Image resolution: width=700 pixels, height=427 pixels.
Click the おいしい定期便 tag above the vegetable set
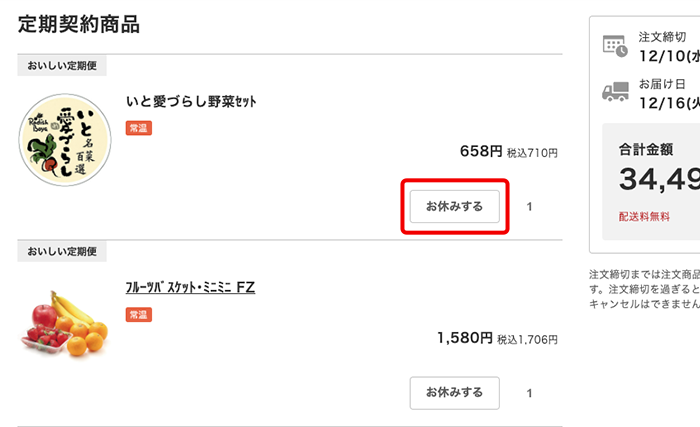[62, 66]
